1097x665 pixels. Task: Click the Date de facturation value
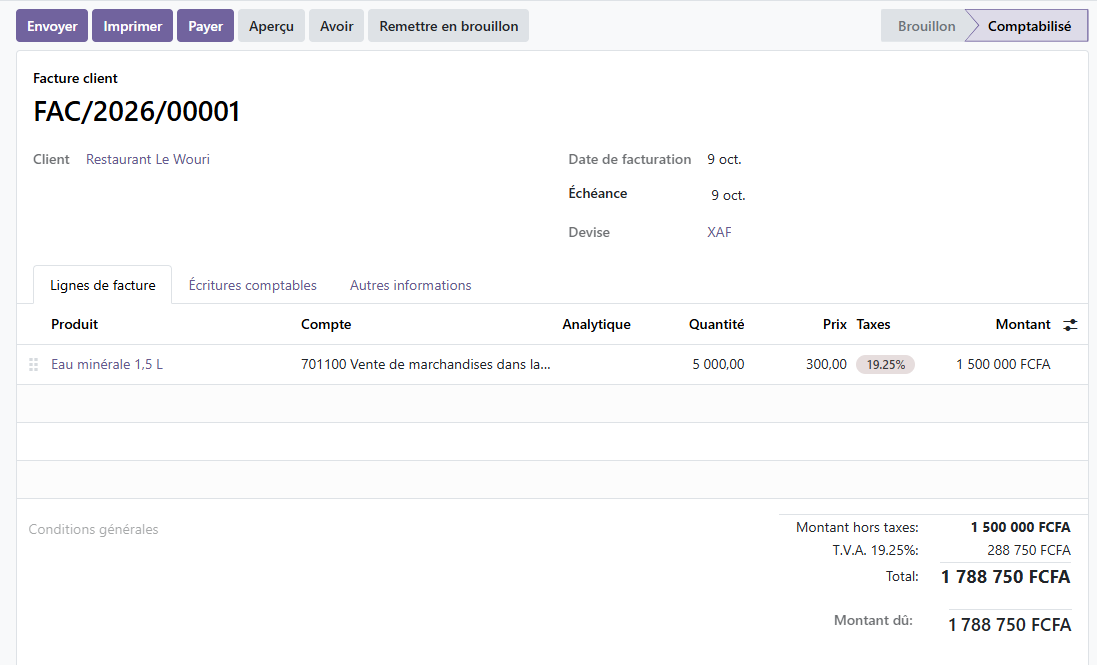(x=724, y=159)
